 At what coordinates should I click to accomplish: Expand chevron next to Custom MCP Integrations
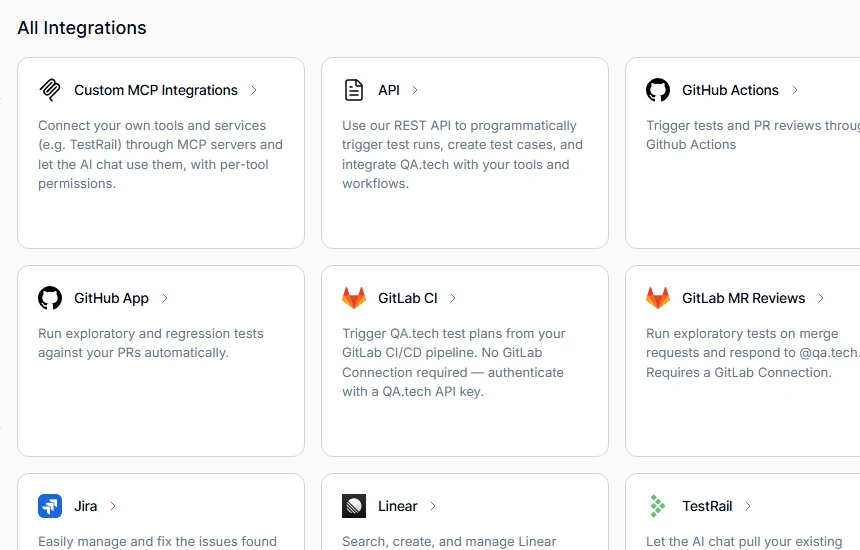(254, 90)
